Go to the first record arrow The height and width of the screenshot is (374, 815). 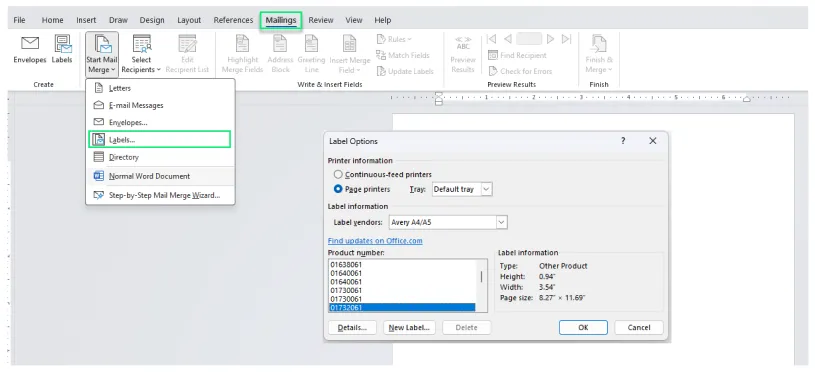pos(492,39)
